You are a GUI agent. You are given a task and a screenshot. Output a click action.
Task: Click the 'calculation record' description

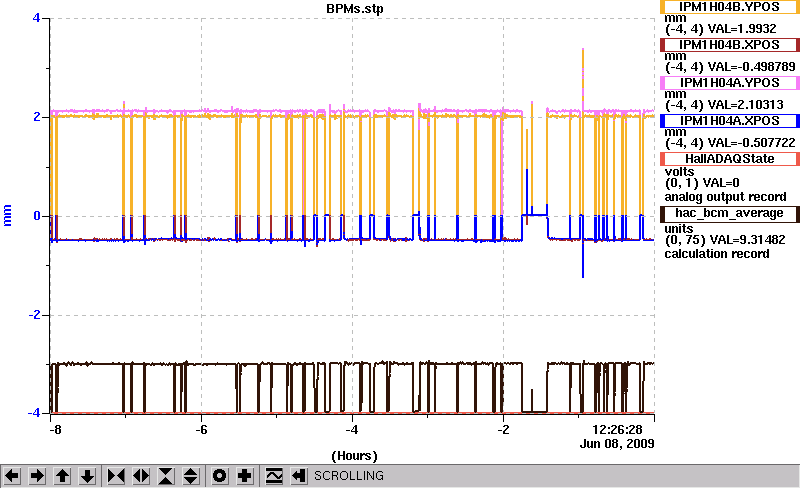point(717,254)
